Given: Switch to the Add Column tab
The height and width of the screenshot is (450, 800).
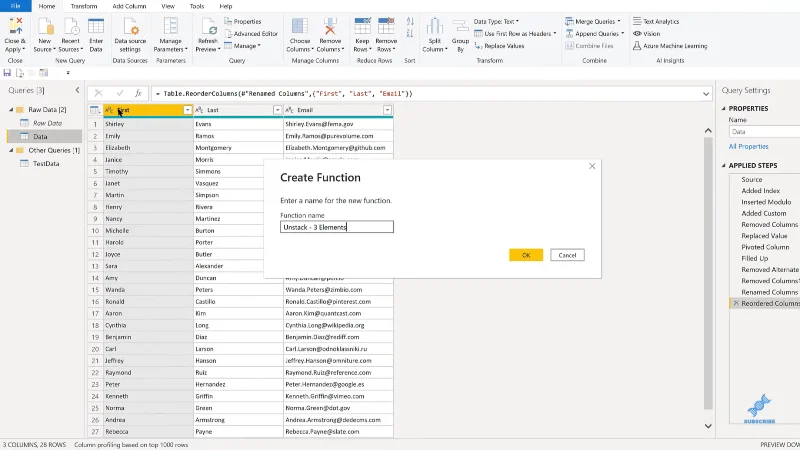Looking at the screenshot, I should point(129,6).
